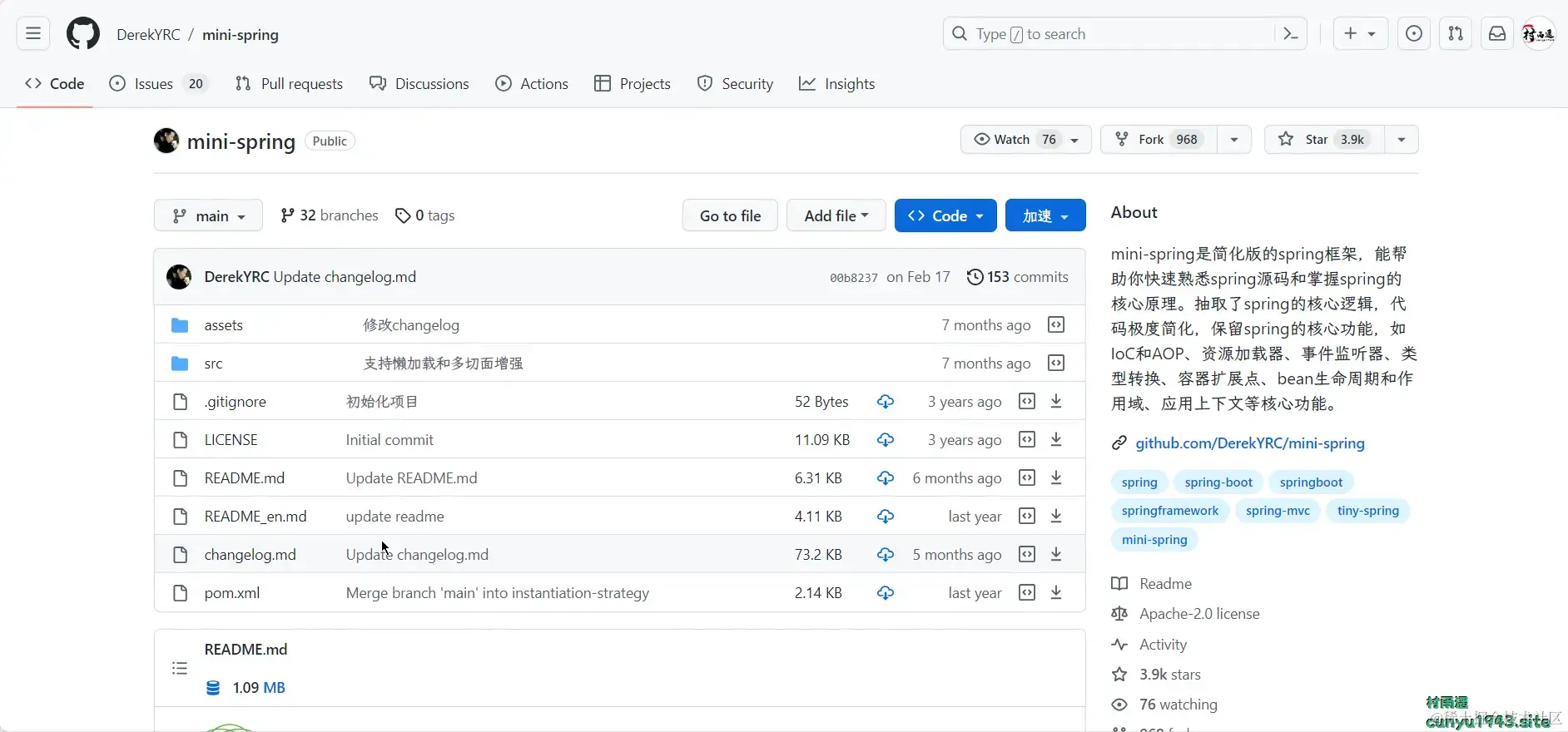Viewport: 1568px width, 732px height.
Task: Click the cloud download icon for changelog.md
Action: click(886, 555)
